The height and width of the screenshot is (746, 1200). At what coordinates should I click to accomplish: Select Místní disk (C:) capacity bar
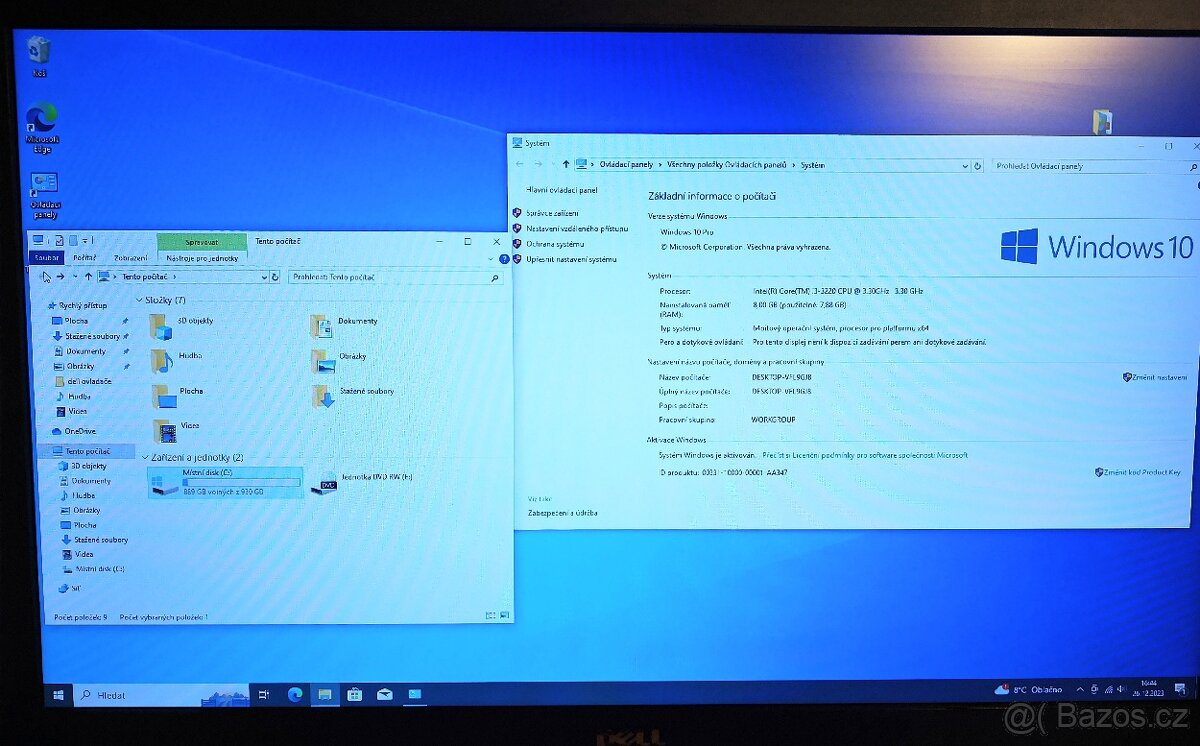pos(241,482)
